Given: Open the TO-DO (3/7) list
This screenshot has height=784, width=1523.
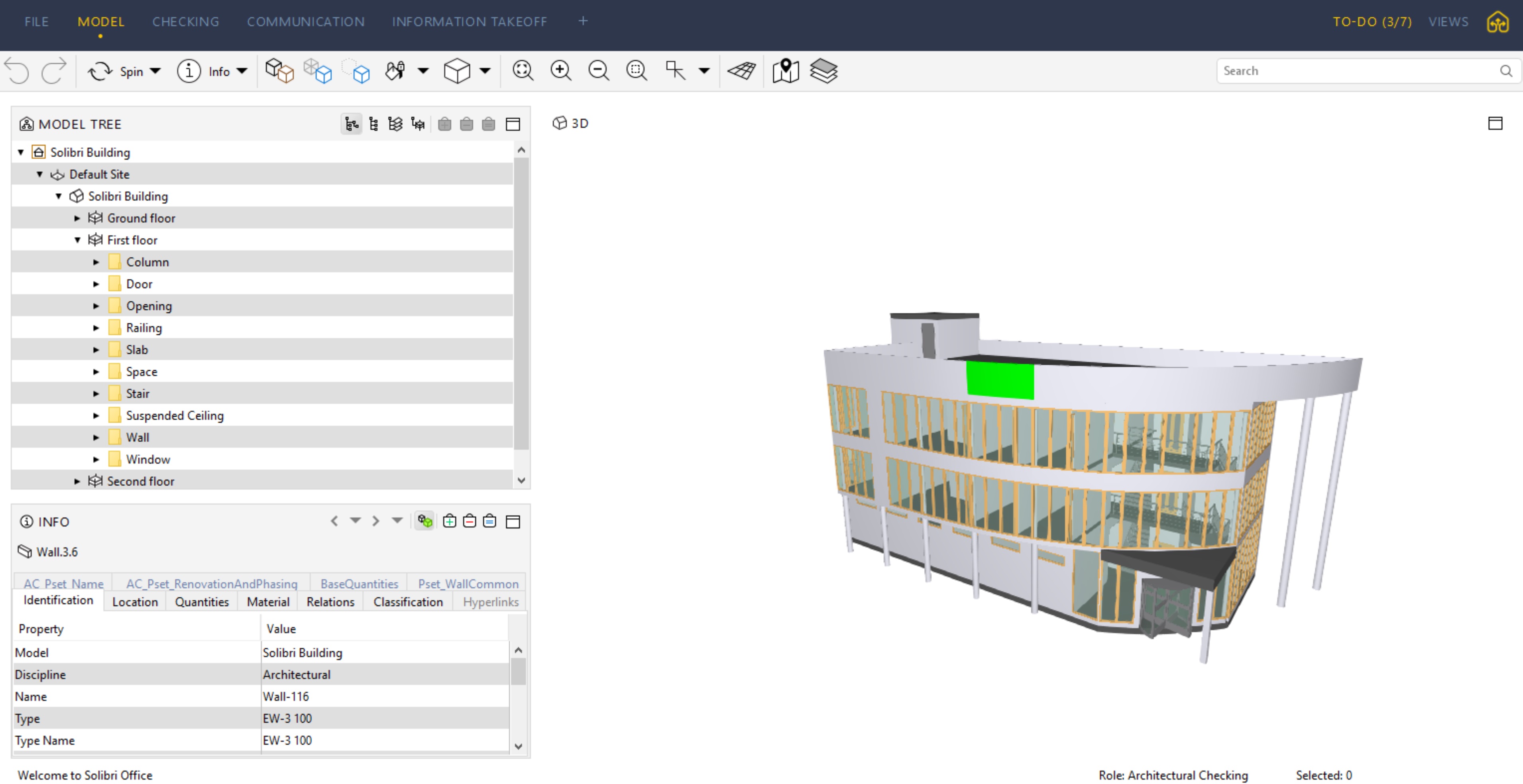Looking at the screenshot, I should (x=1372, y=22).
